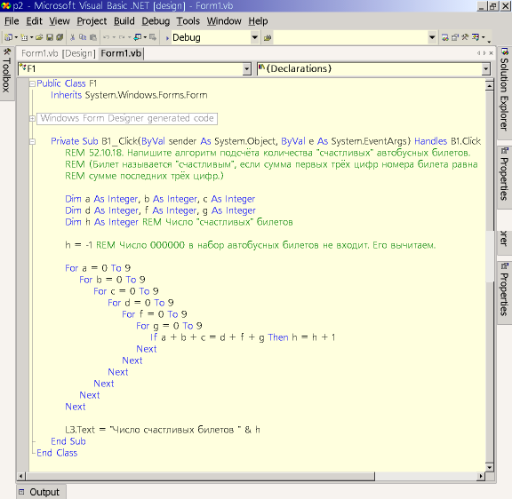Click the Redo arrow icon

click(x=122, y=37)
